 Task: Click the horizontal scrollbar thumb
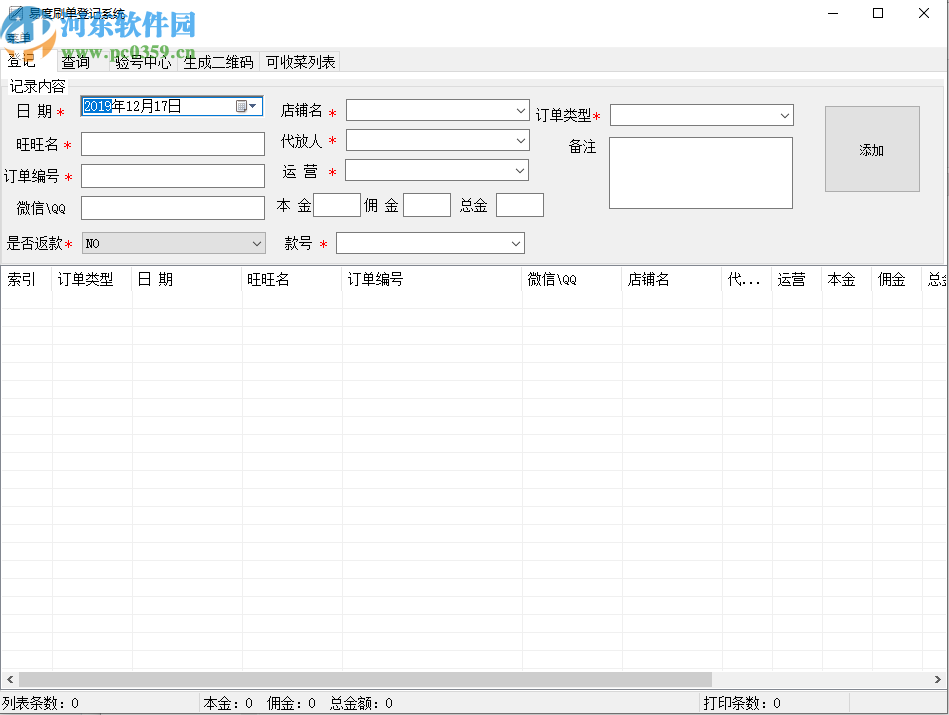point(365,679)
